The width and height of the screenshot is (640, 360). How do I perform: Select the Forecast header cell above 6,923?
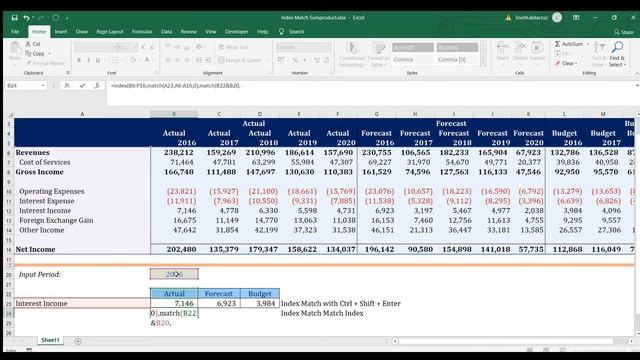tap(219, 293)
